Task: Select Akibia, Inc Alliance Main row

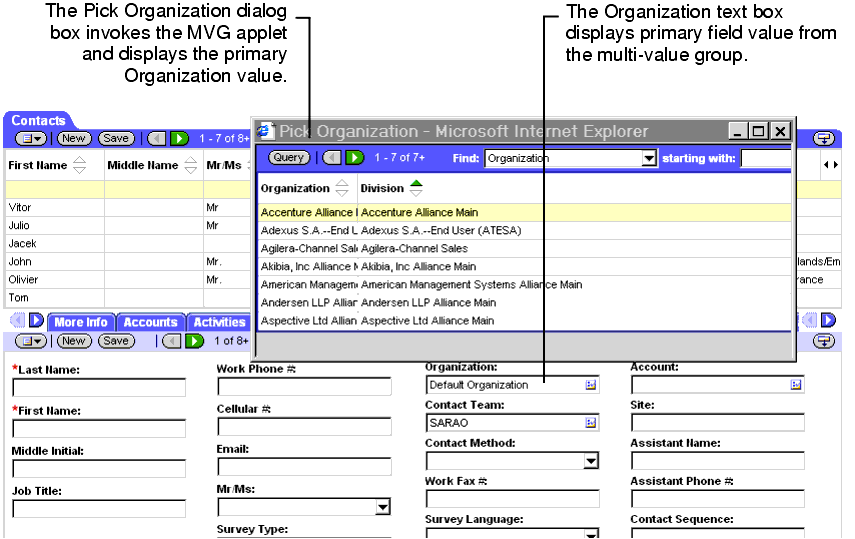Action: 524,266
